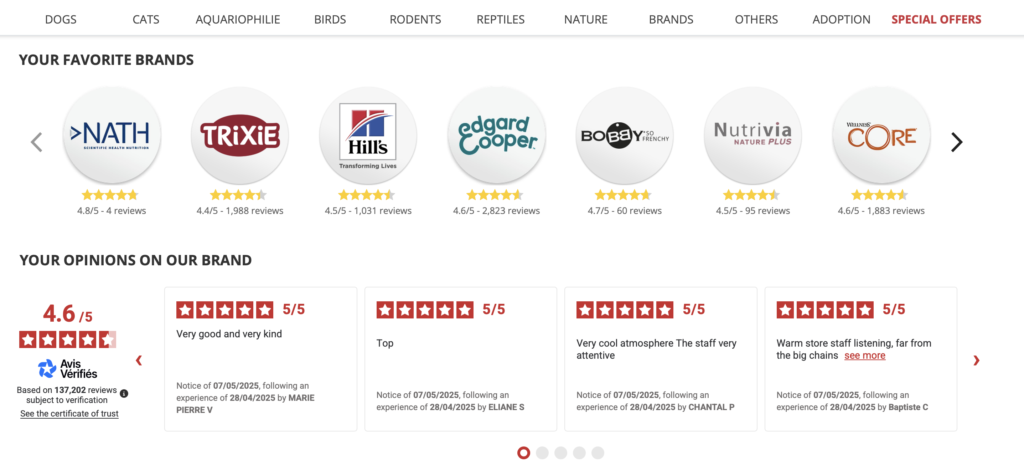Image resolution: width=1024 pixels, height=465 pixels.
Task: Select the last carousel pagination dot
Action: pos(598,453)
